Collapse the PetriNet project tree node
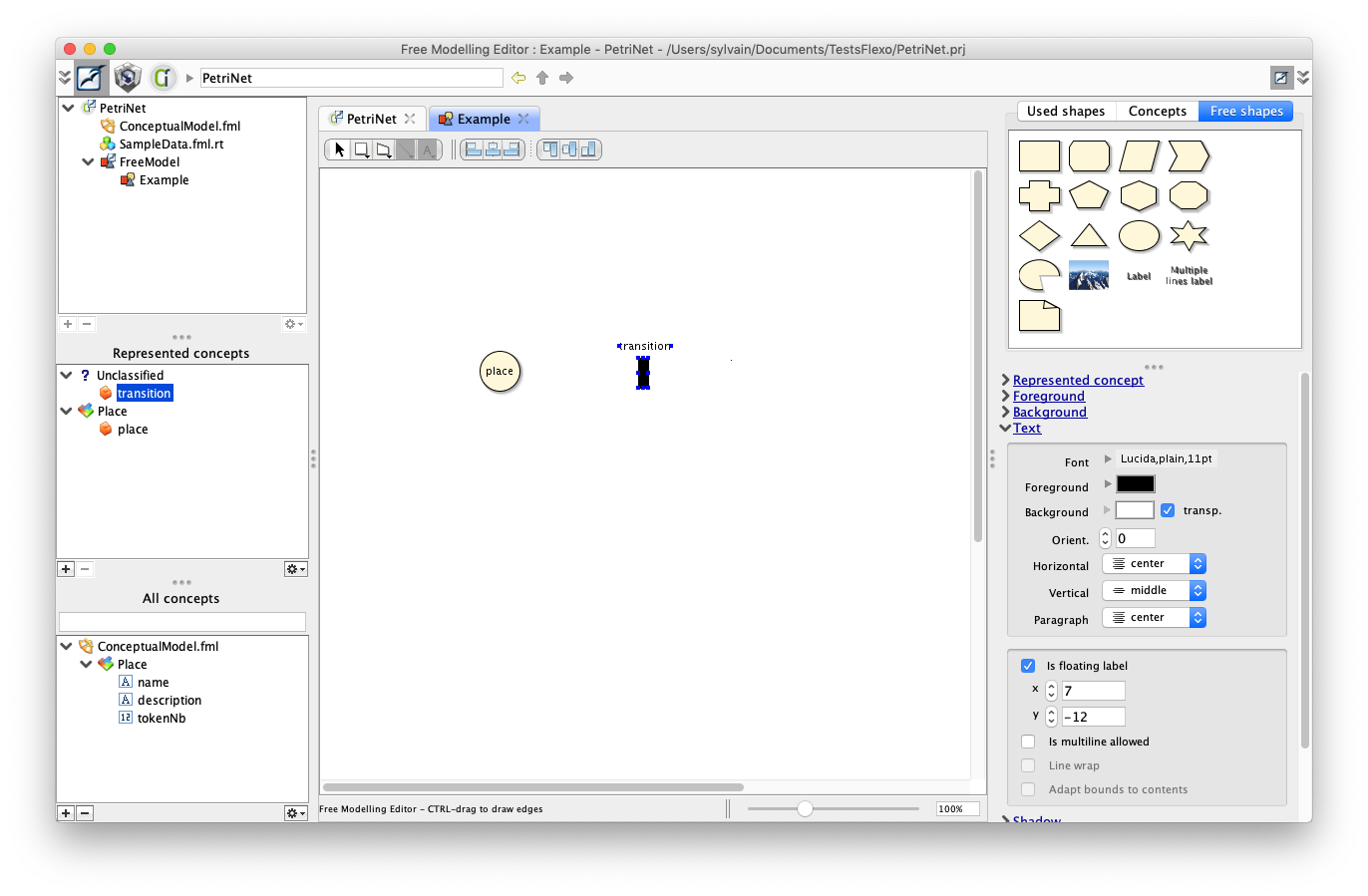Screen dimensions: 1368x896 click(68, 108)
